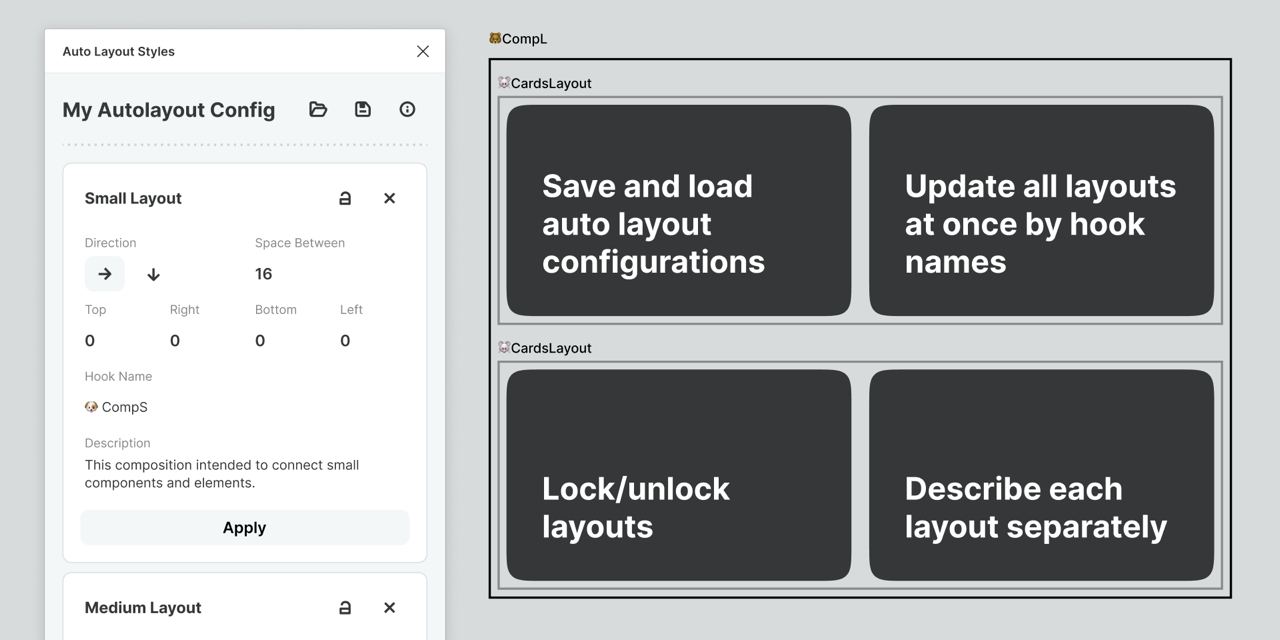Select the Update all layouts card
The height and width of the screenshot is (640, 1280).
pyautogui.click(x=1041, y=210)
